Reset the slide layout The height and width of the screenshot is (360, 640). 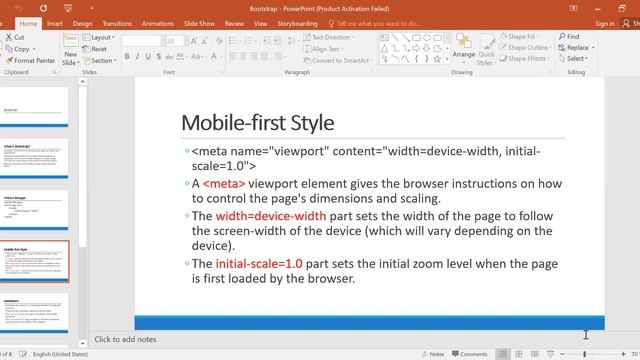click(x=94, y=49)
